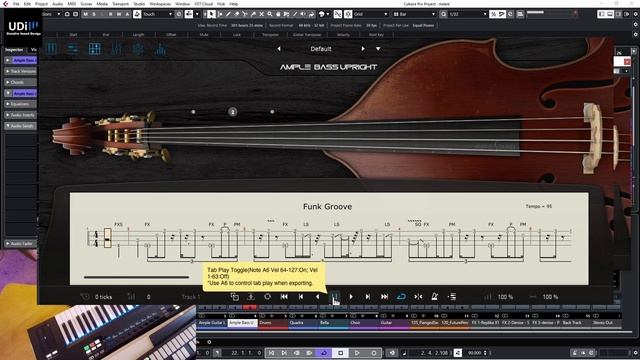Select the Mute X tool
The image size is (640, 360).
262,14
